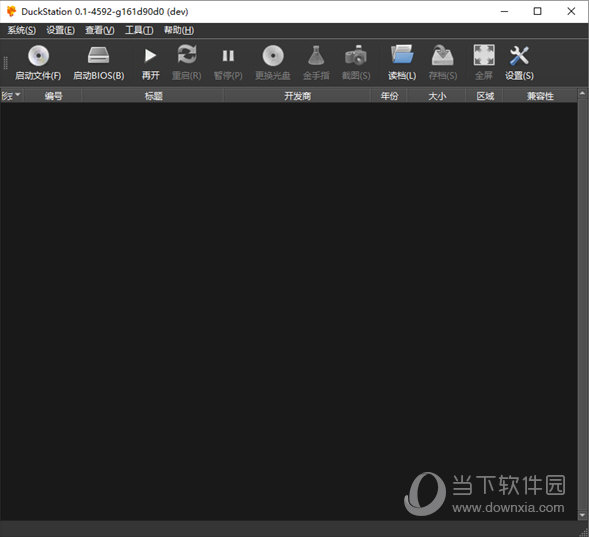Open the Settings menu (设置) in menu bar

tap(60, 30)
